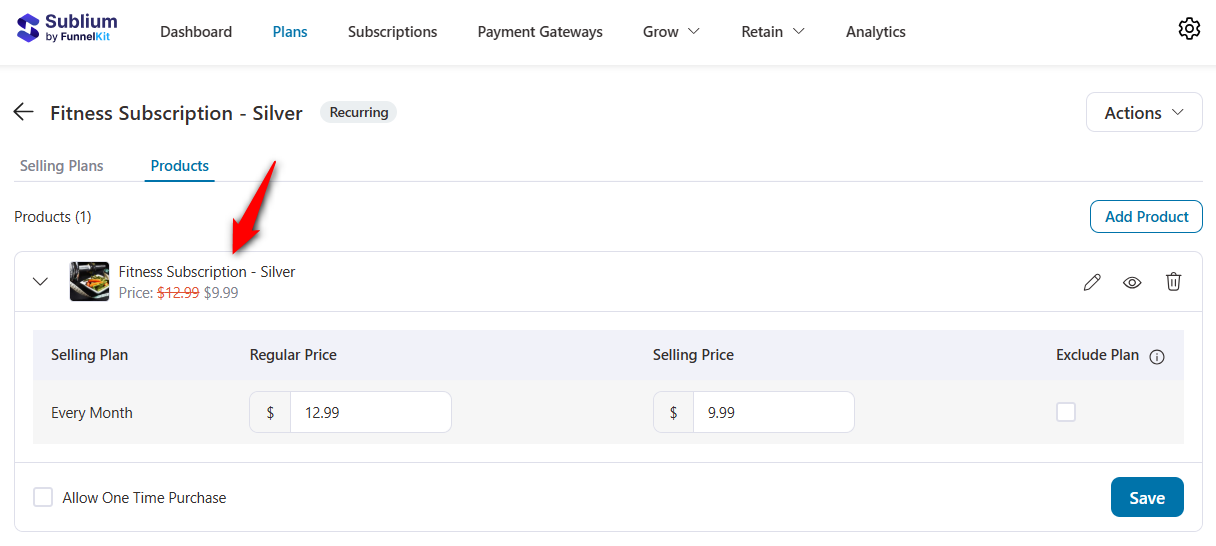Enable Allow One Time Purchase checkbox
Image resolution: width=1216 pixels, height=546 pixels.
(x=43, y=497)
